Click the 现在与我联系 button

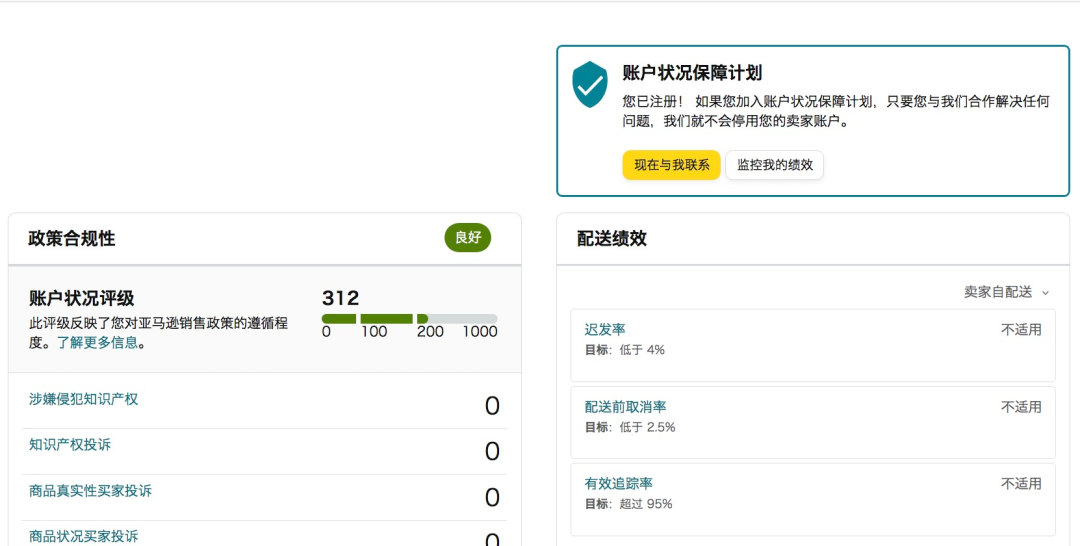click(x=671, y=165)
